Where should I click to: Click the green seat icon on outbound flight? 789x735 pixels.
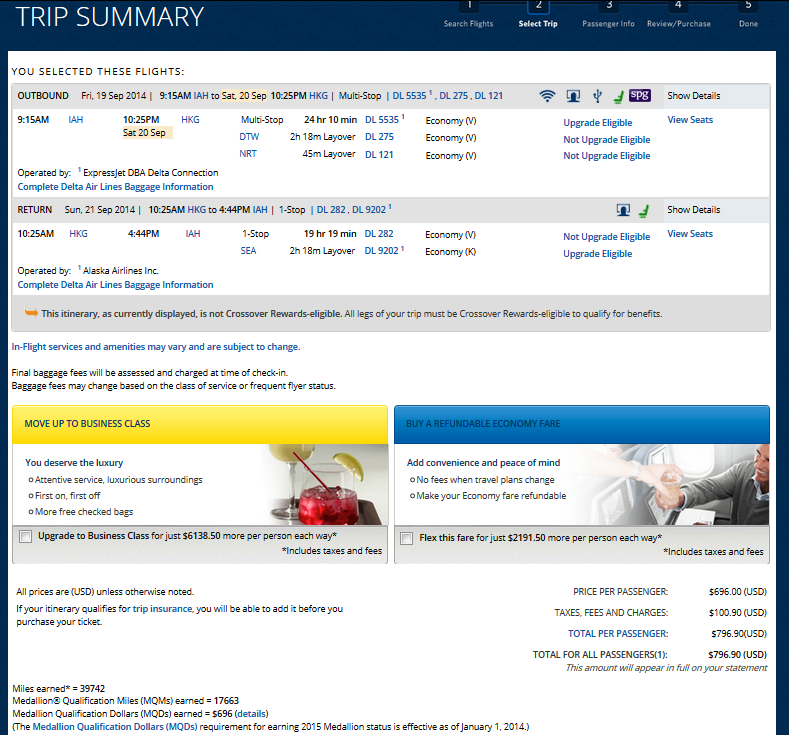(x=617, y=96)
